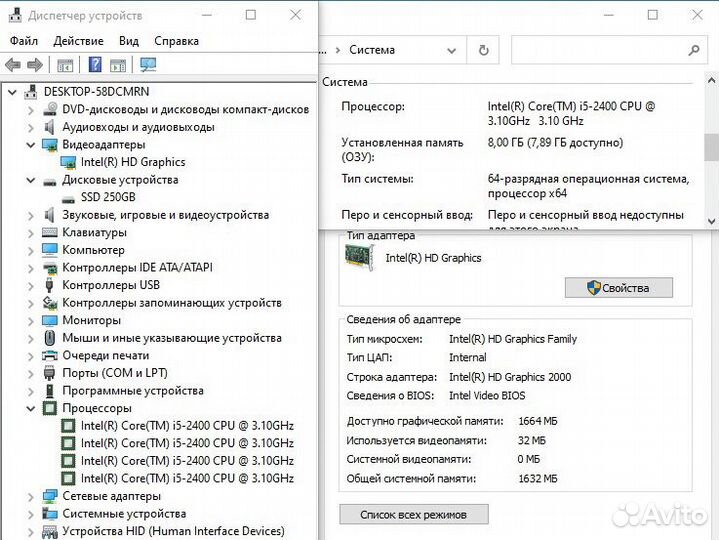Click the Список всех режимов button
719x540 pixels.
tap(414, 514)
